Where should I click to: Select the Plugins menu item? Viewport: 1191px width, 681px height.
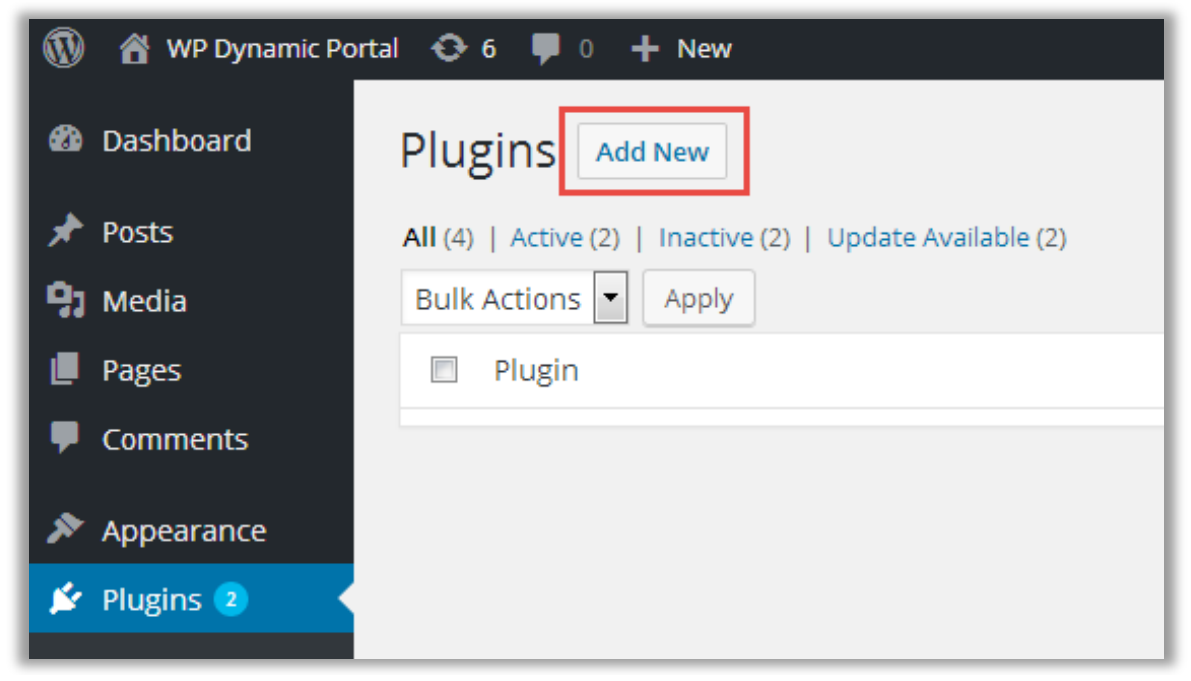[152, 600]
